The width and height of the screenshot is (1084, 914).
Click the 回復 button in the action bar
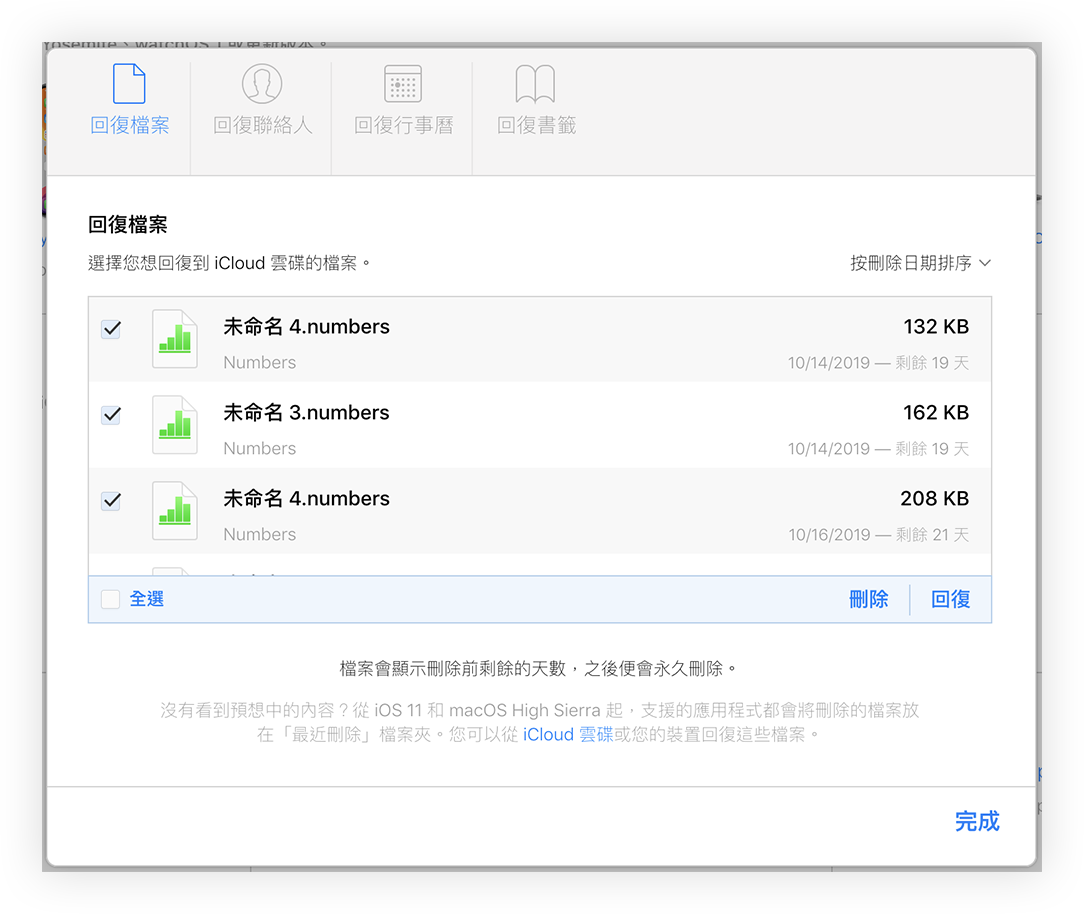point(951,599)
